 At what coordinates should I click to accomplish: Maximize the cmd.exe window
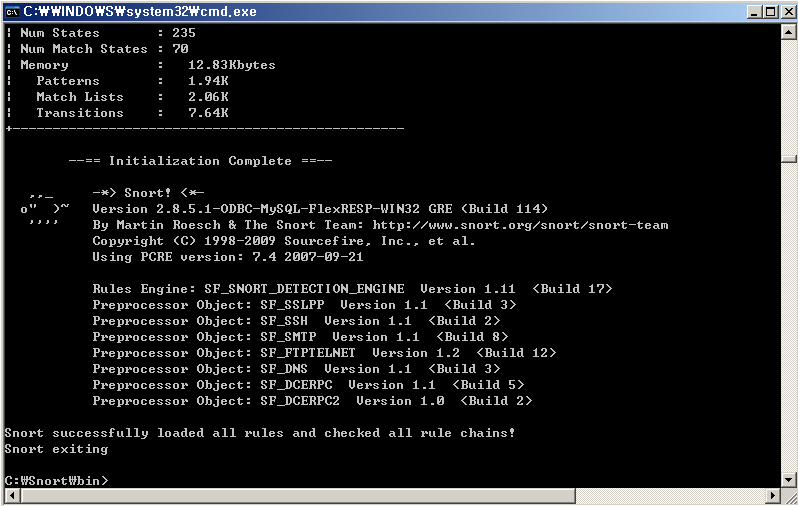pyautogui.click(x=771, y=12)
